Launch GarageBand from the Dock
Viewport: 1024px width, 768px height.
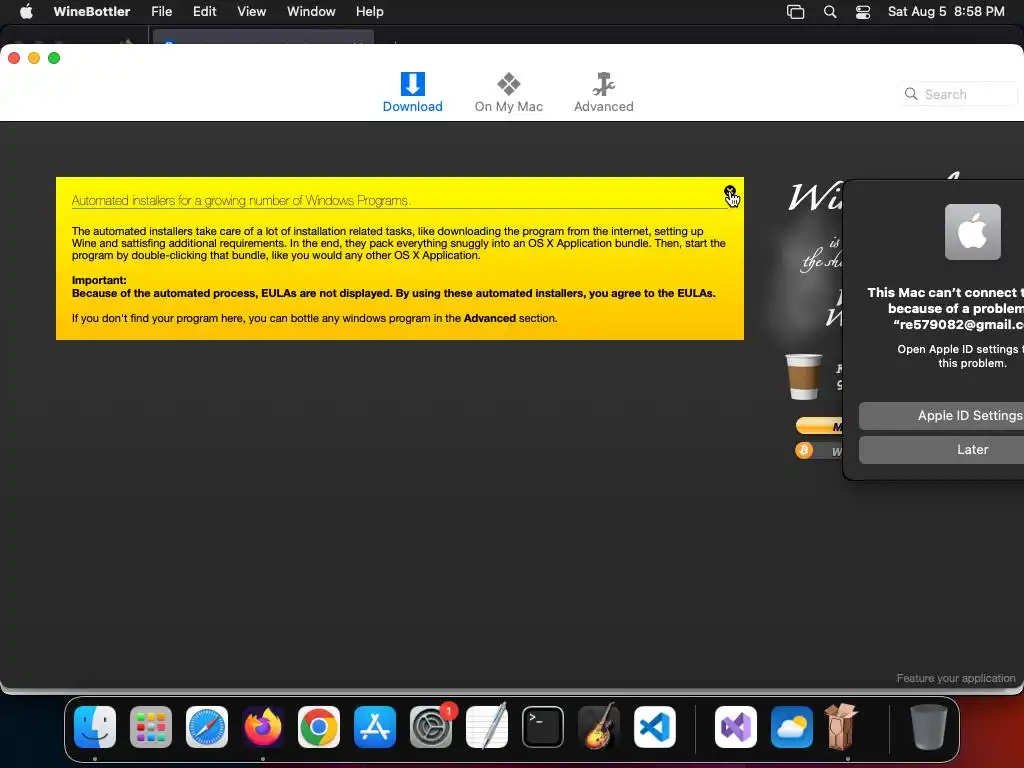tap(599, 726)
